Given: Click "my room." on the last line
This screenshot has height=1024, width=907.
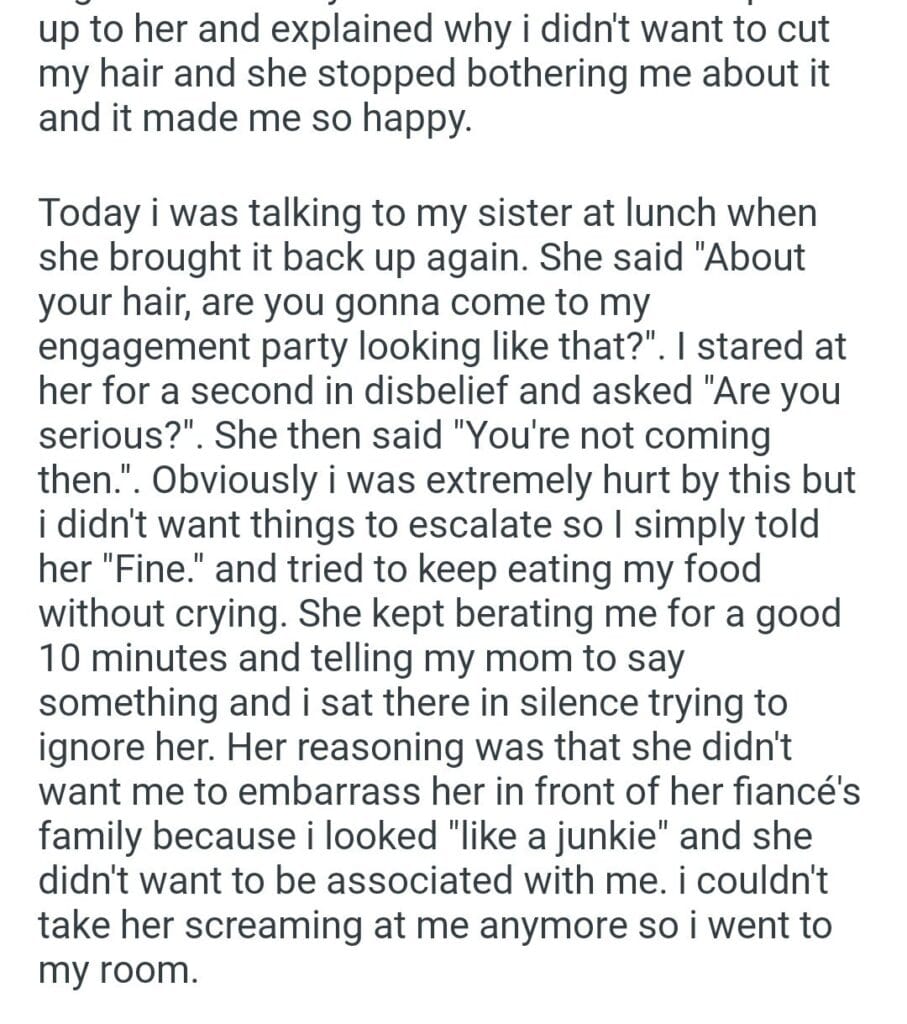Looking at the screenshot, I should (118, 970).
